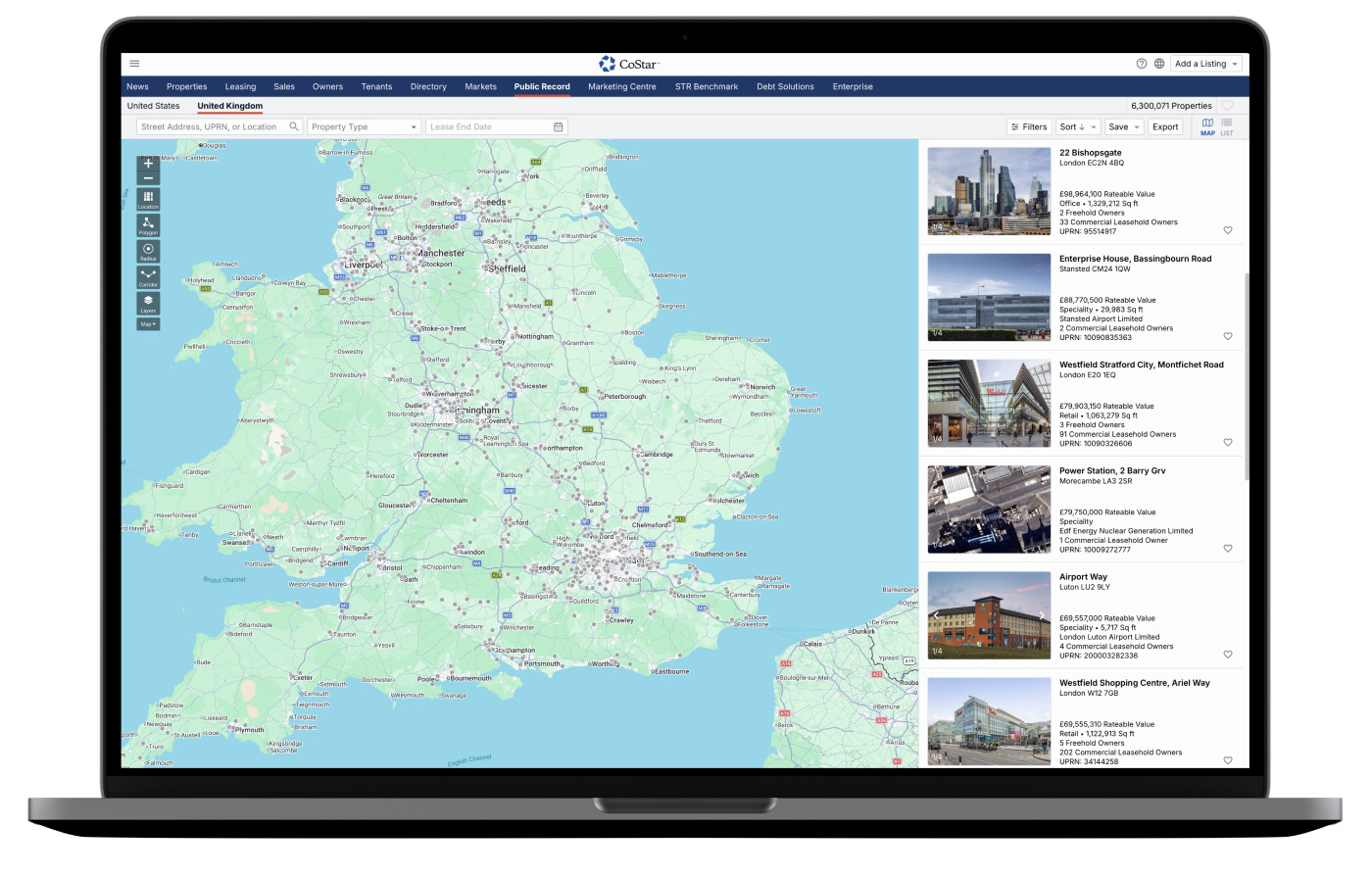Favorite the Westfield Stratford City listing
This screenshot has height=876, width=1372.
(1228, 442)
